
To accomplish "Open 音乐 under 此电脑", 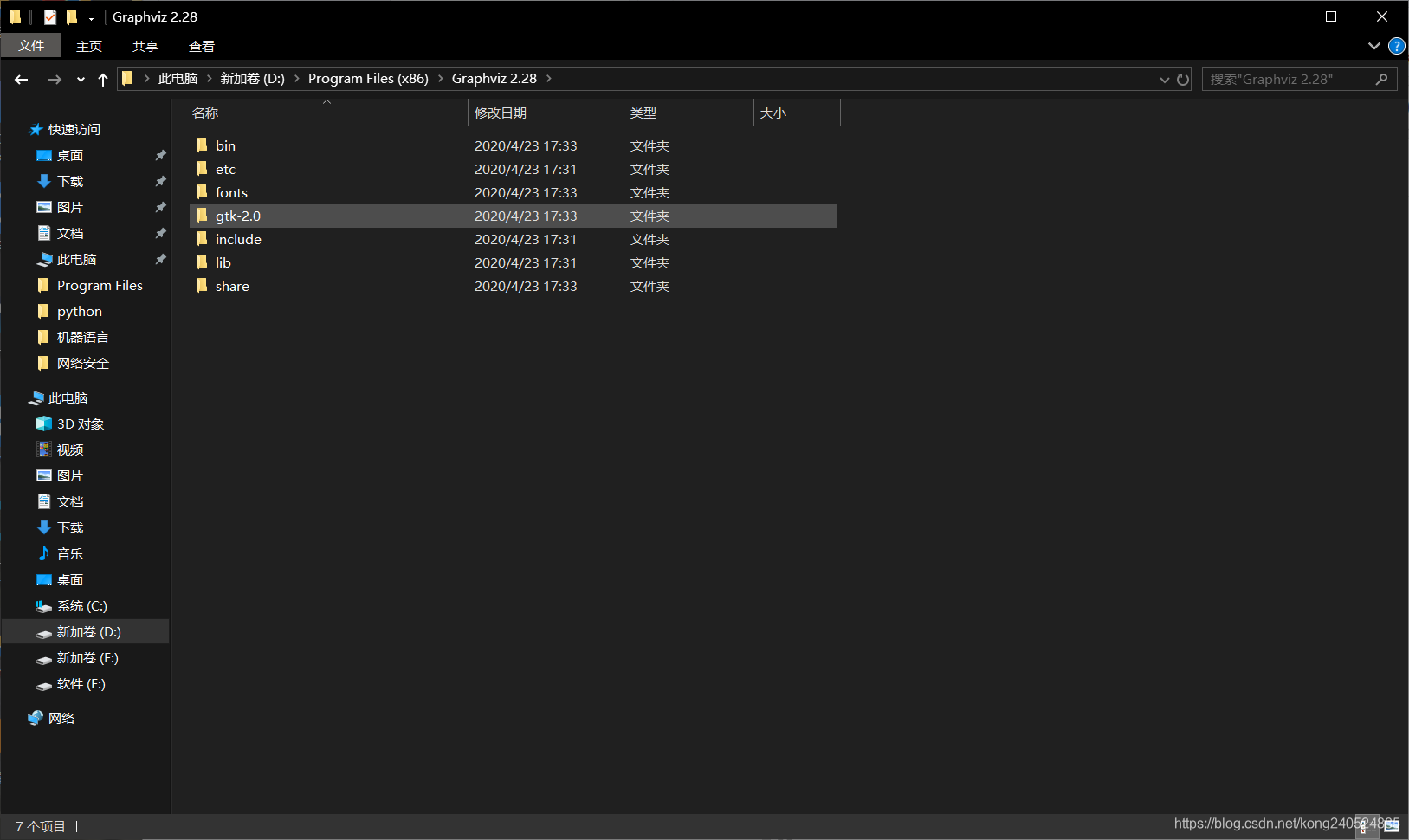I will click(70, 553).
